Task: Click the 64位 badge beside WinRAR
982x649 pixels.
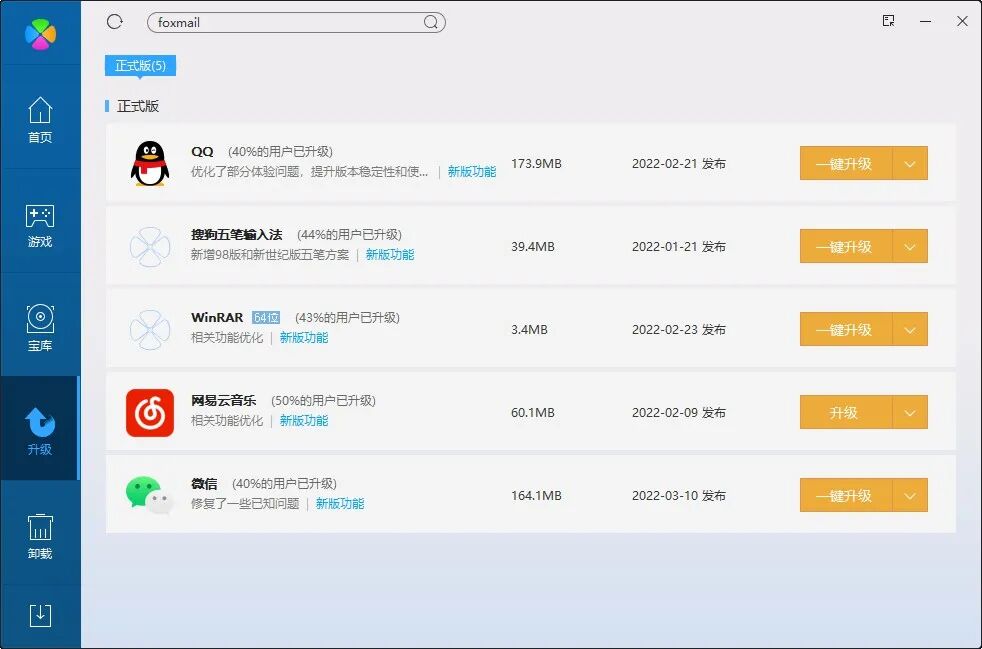Action: coord(266,318)
